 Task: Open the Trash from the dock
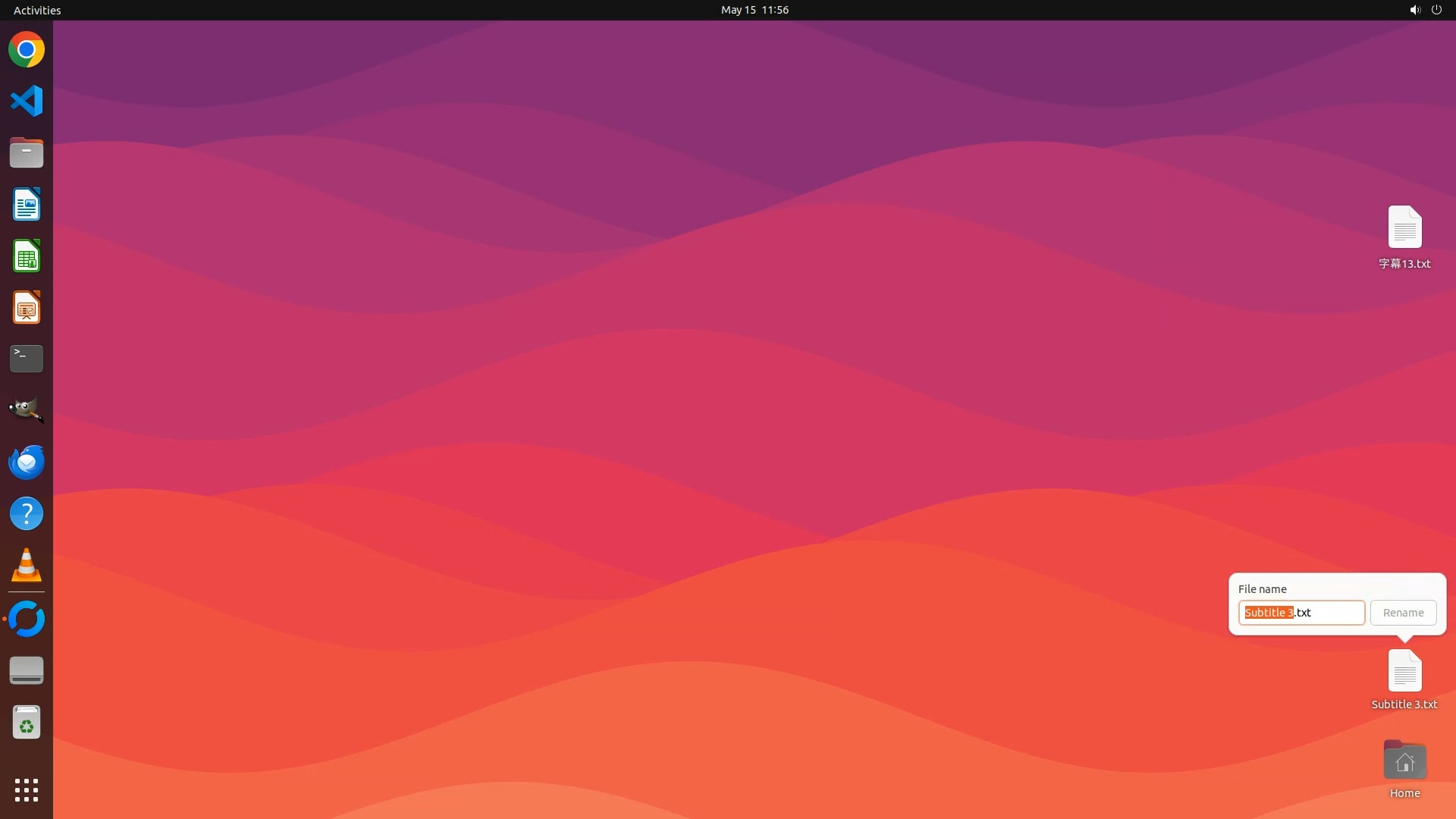click(27, 723)
